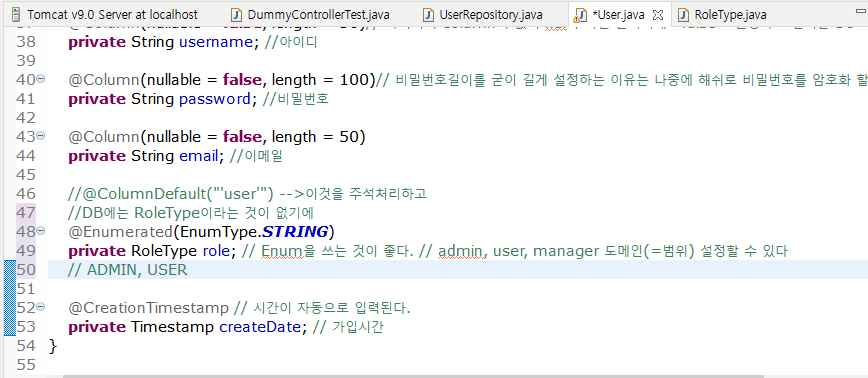
Task: Click the @Enumerated annotation text
Action: 121,231
